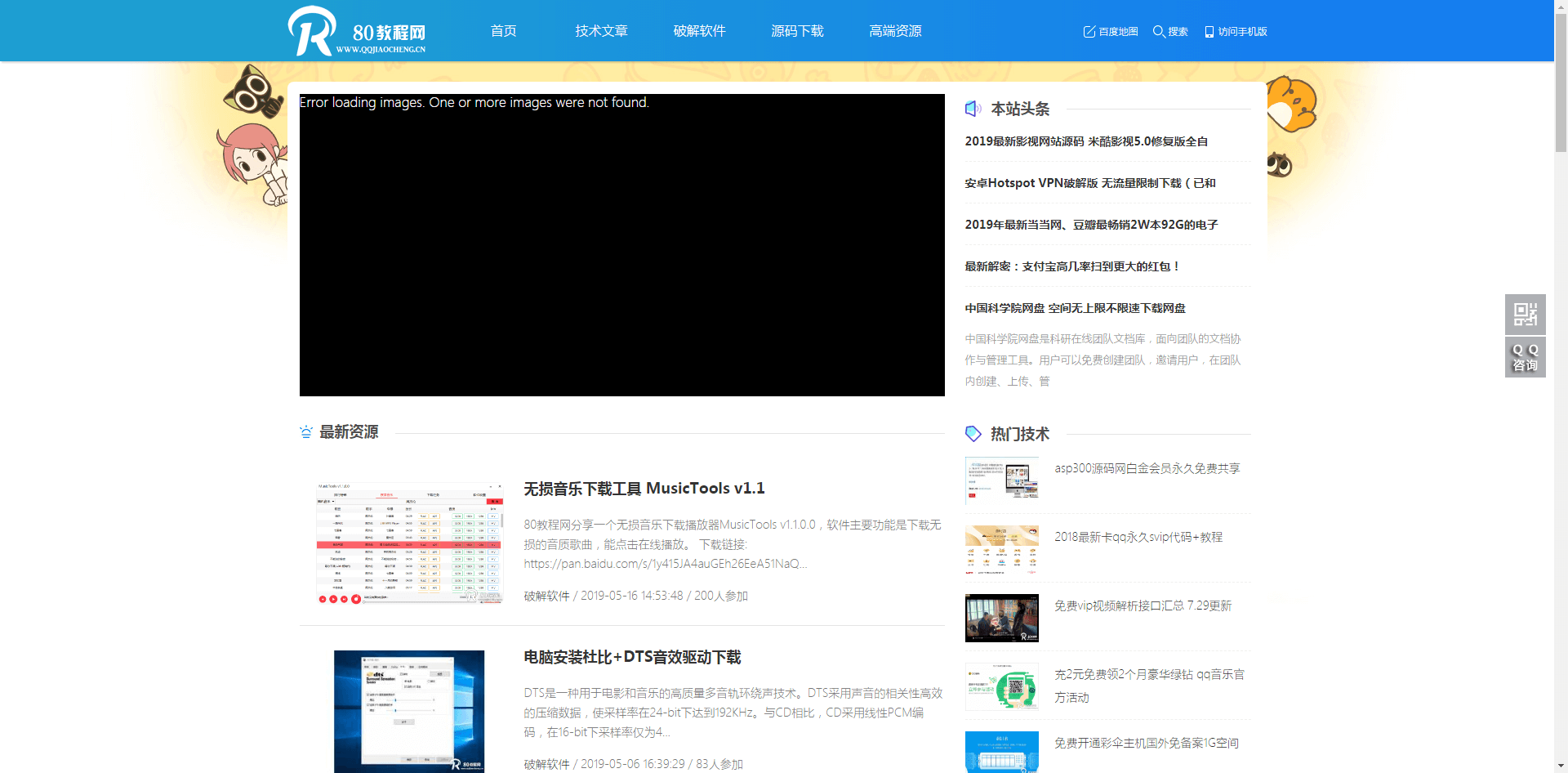Click the QR code floating icon
Image resolution: width=1568 pixels, height=773 pixels.
(x=1525, y=314)
